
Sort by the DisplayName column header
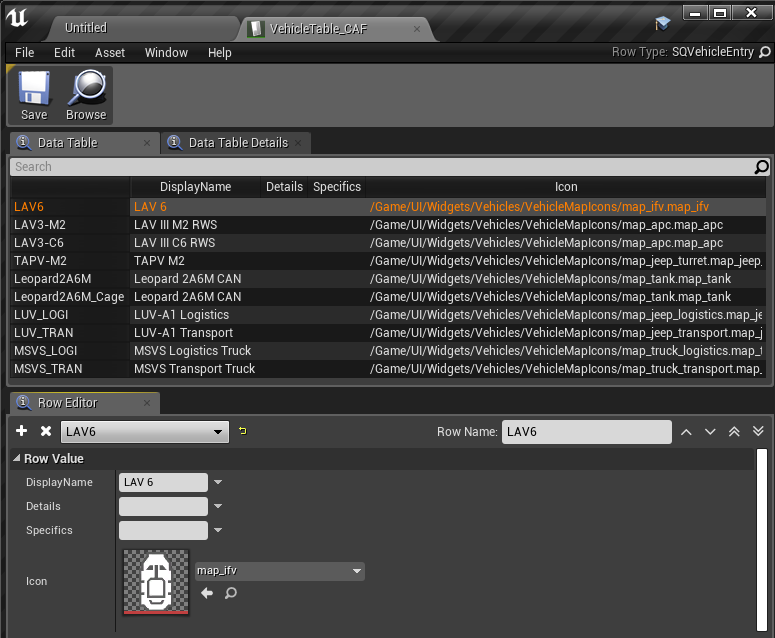(x=195, y=187)
